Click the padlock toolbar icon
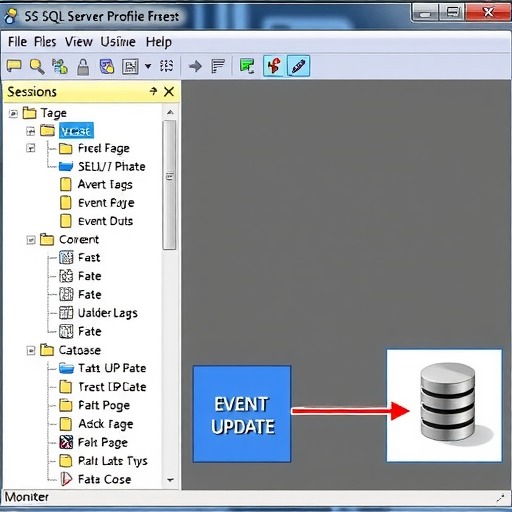This screenshot has width=512, height=512. (83, 67)
